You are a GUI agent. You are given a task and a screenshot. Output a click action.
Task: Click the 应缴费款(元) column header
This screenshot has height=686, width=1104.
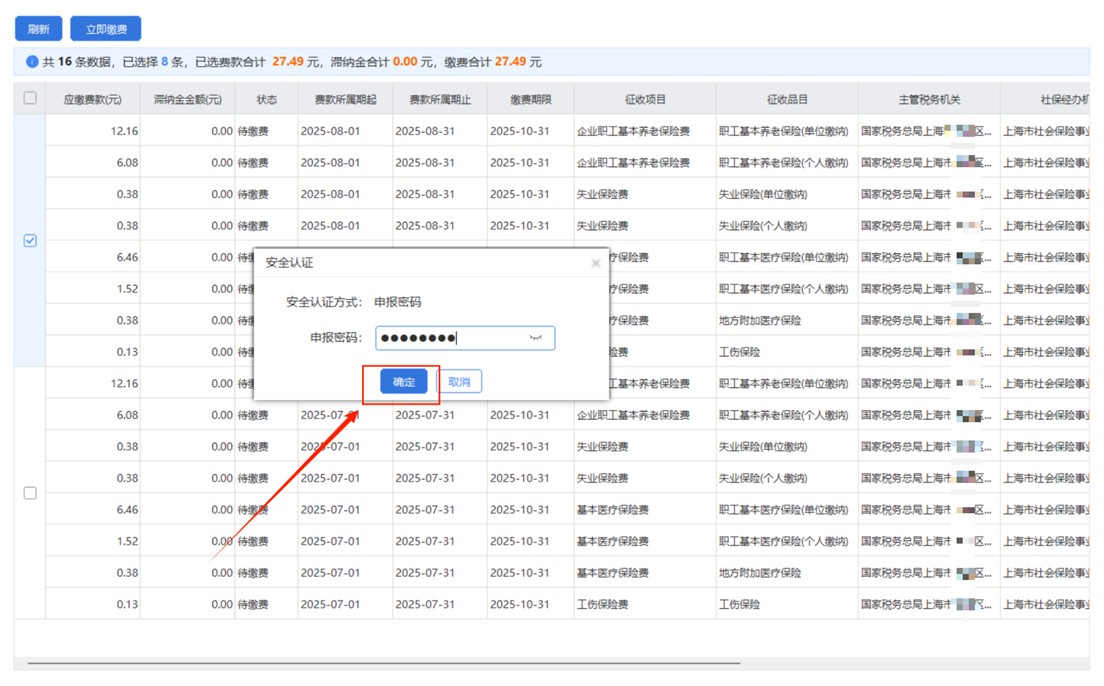[92, 100]
